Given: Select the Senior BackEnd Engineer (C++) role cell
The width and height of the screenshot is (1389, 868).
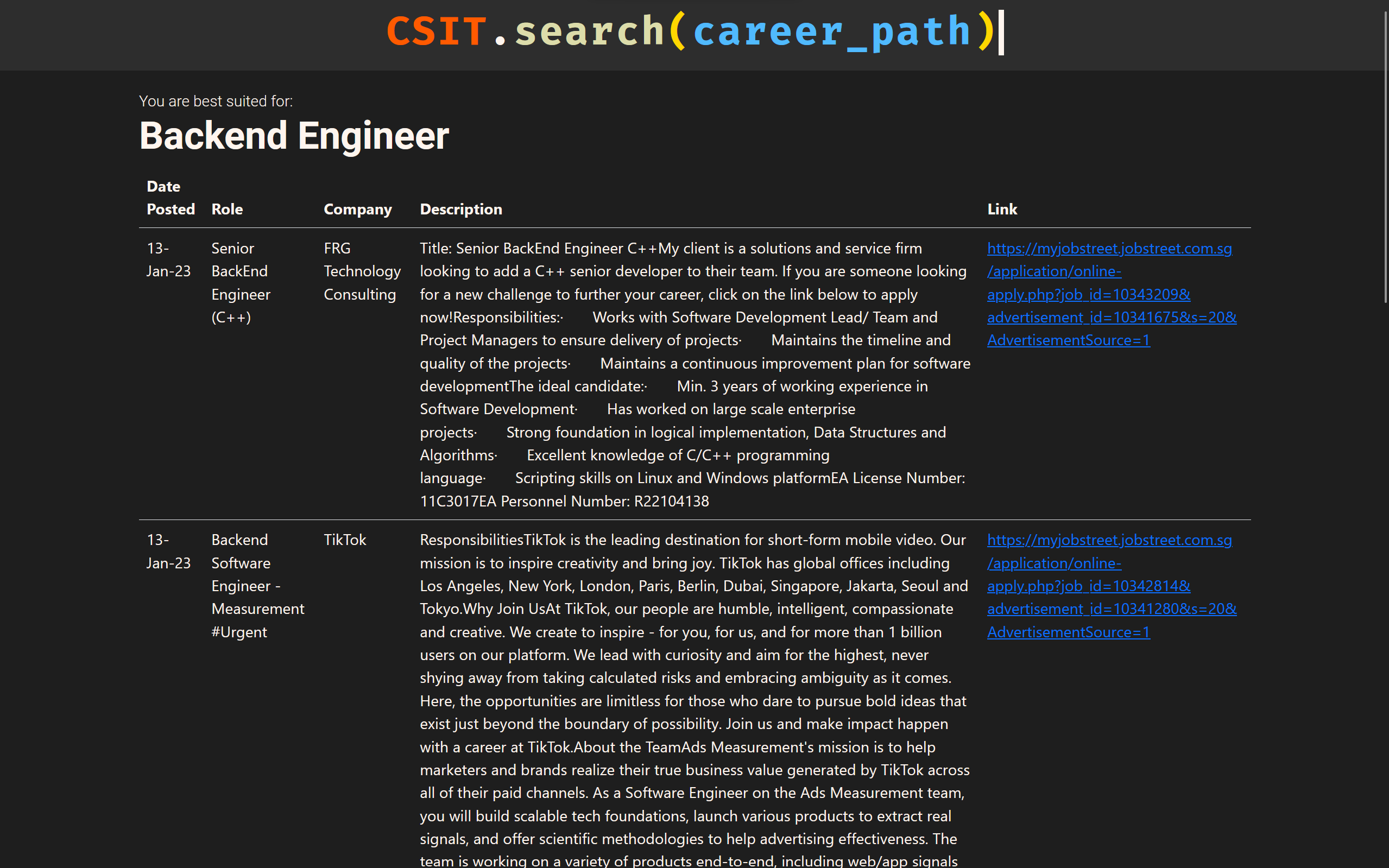Looking at the screenshot, I should tap(240, 282).
